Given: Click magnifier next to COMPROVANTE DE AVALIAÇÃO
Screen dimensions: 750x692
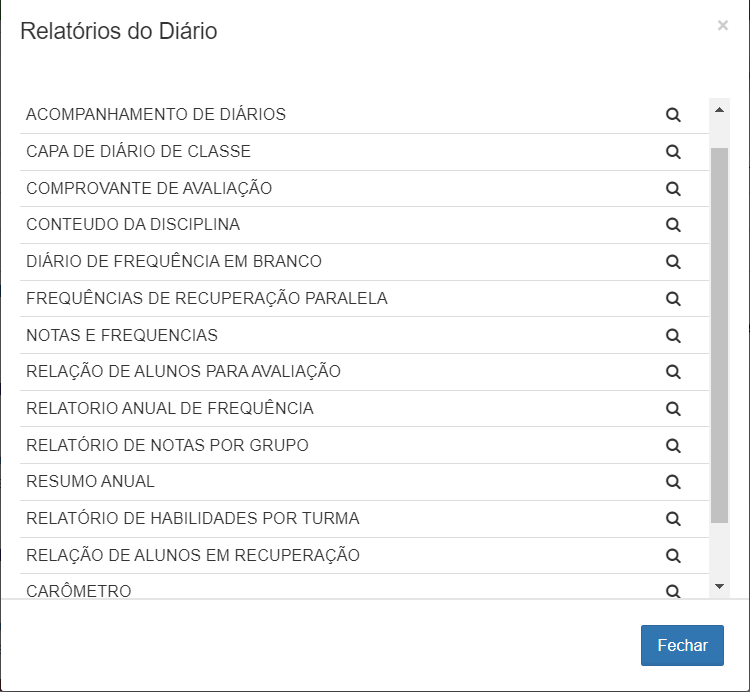Looking at the screenshot, I should [673, 188].
